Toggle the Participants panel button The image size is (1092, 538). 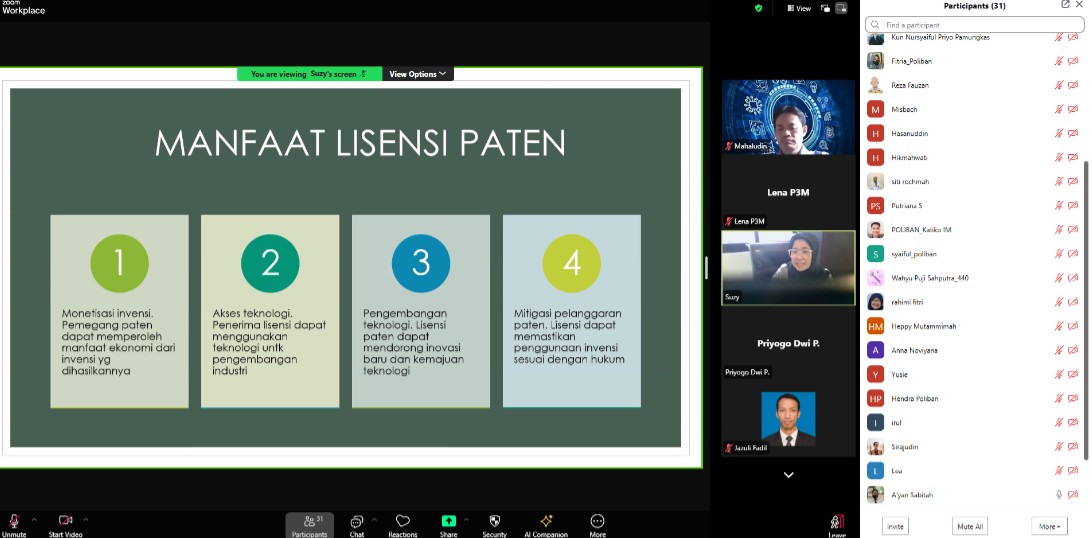point(309,525)
